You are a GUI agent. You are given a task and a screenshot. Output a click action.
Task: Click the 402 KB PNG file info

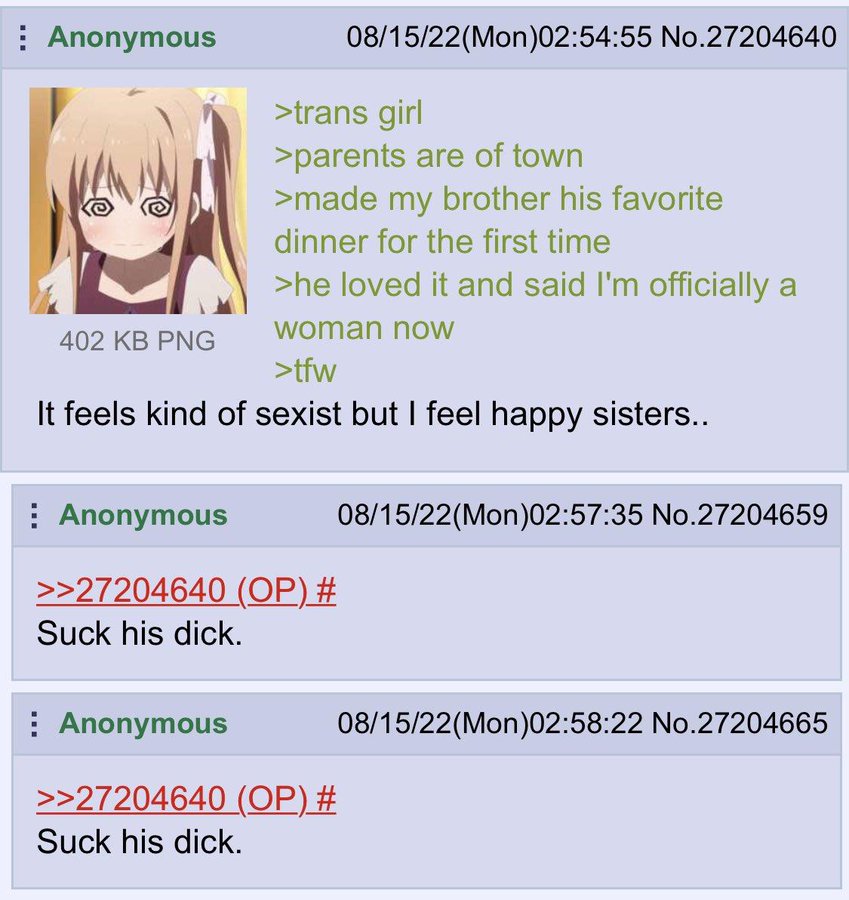coord(137,341)
